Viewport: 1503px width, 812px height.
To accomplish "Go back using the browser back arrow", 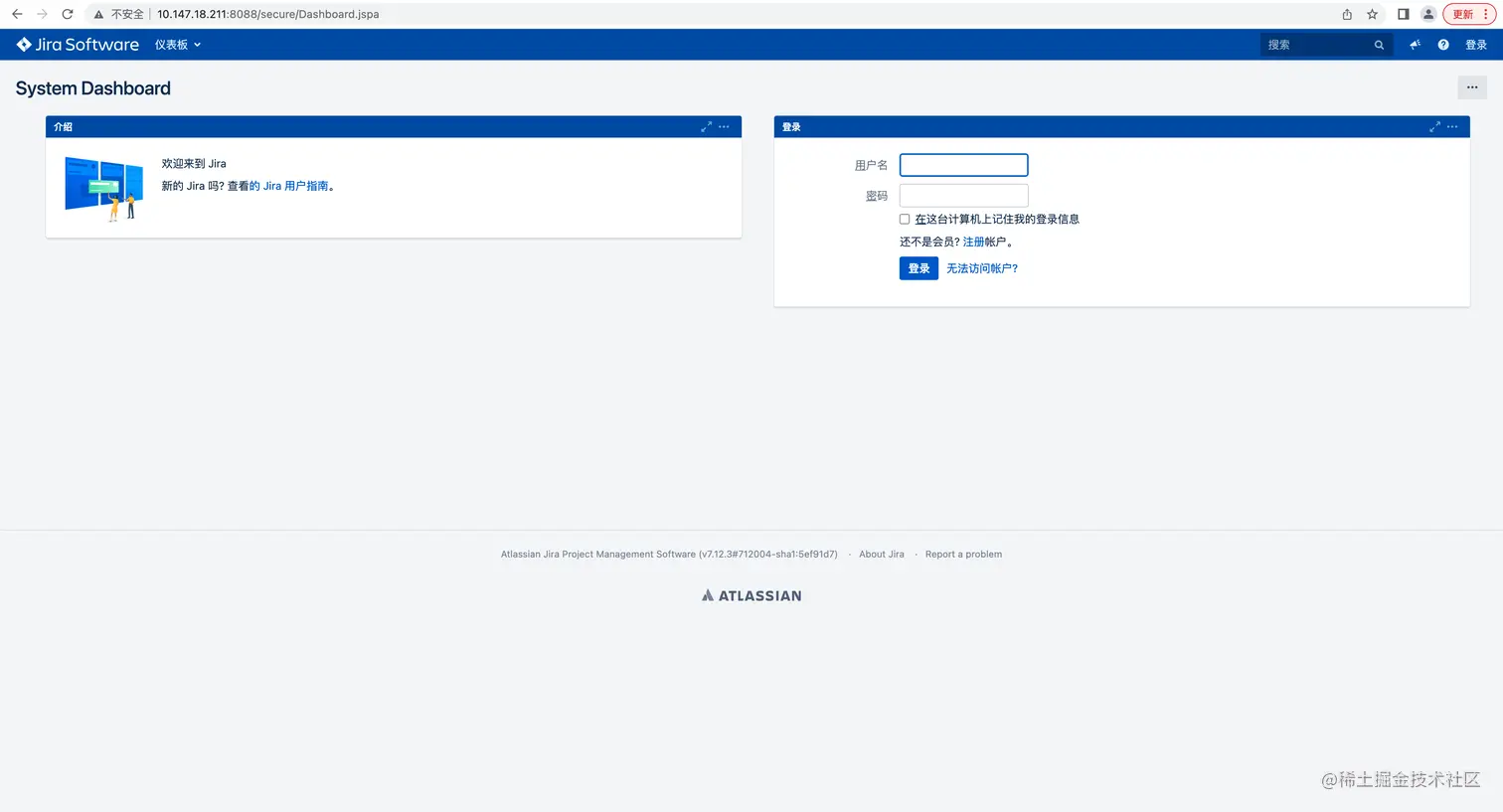I will point(17,14).
